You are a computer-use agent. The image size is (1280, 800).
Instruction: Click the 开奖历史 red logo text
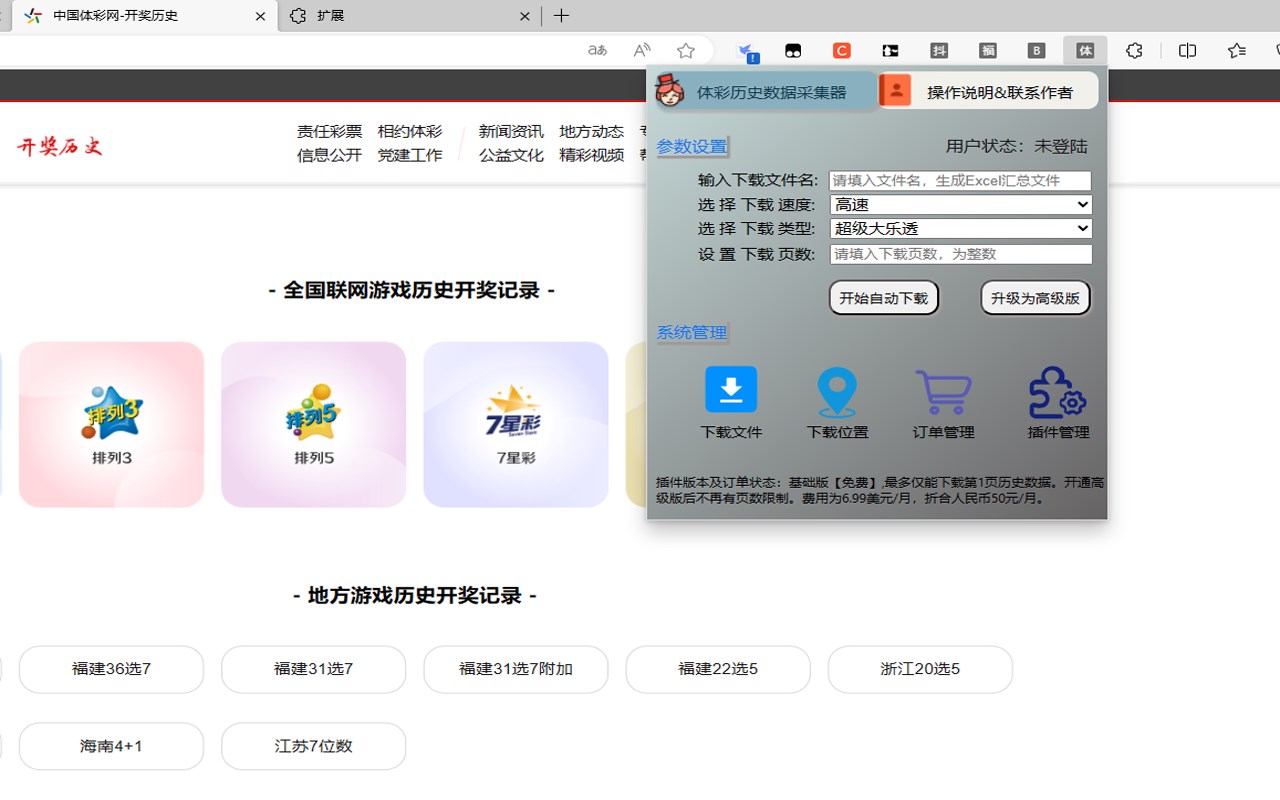click(60, 147)
